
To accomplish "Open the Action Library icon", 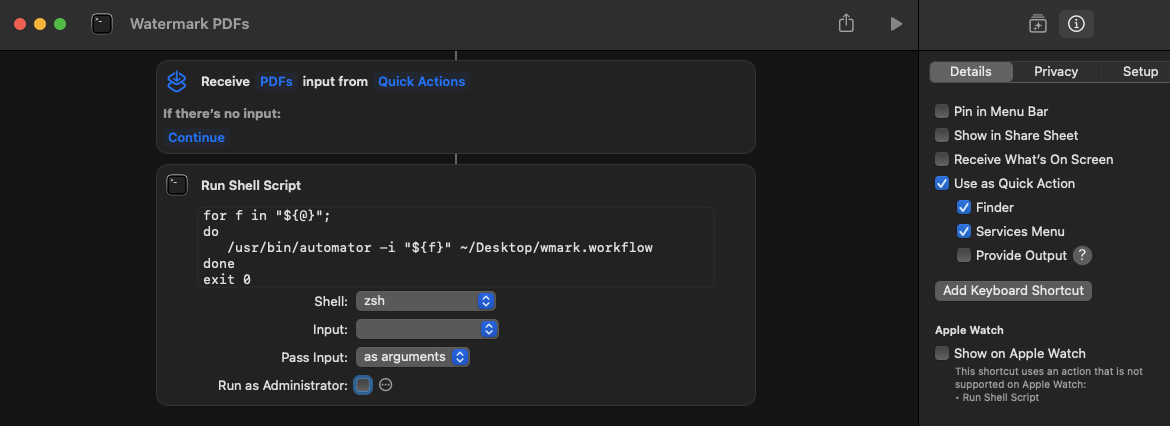I will tap(1037, 24).
